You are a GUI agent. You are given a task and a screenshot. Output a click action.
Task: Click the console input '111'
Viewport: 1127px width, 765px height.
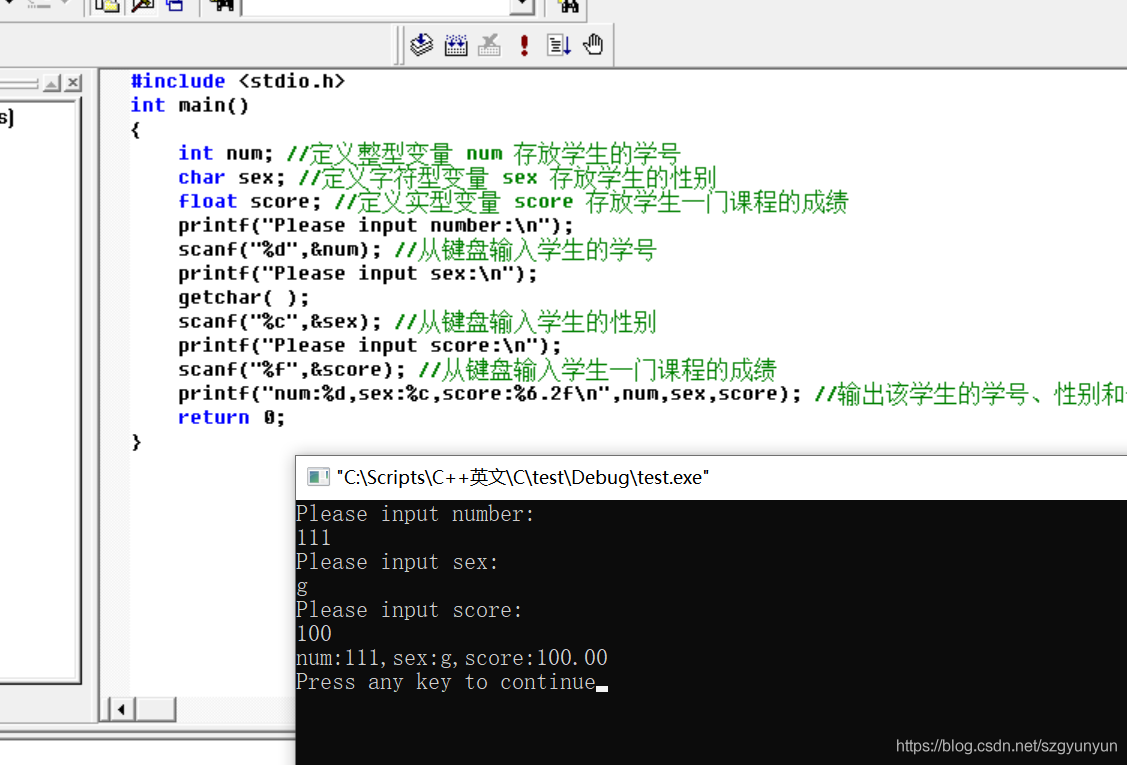click(x=313, y=538)
